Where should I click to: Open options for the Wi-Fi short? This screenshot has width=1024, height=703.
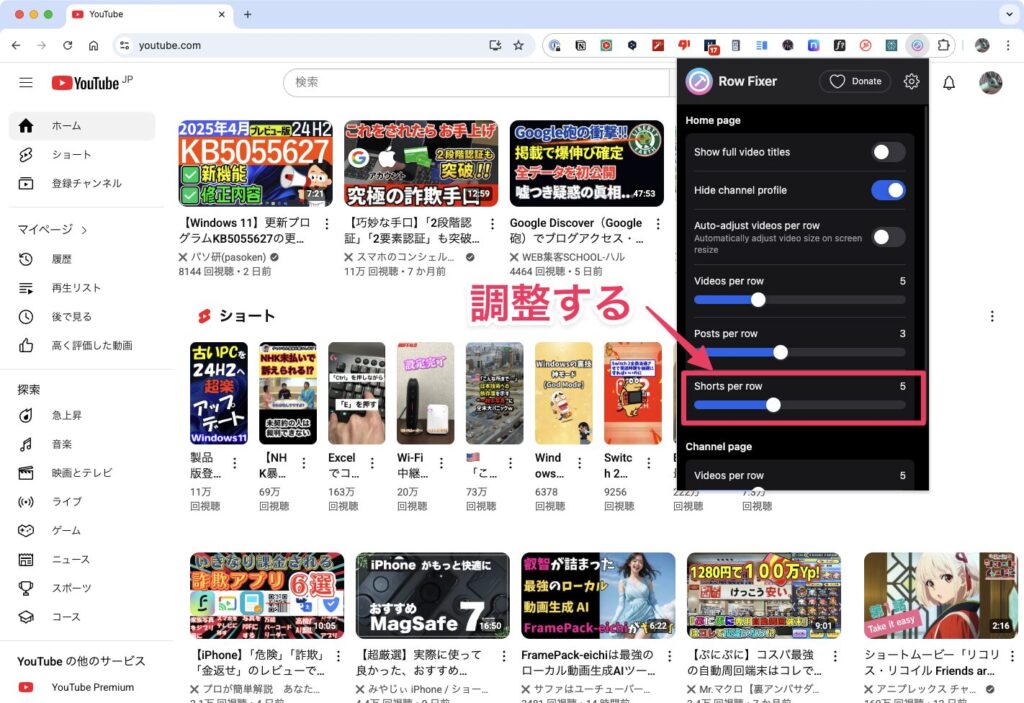[441, 463]
